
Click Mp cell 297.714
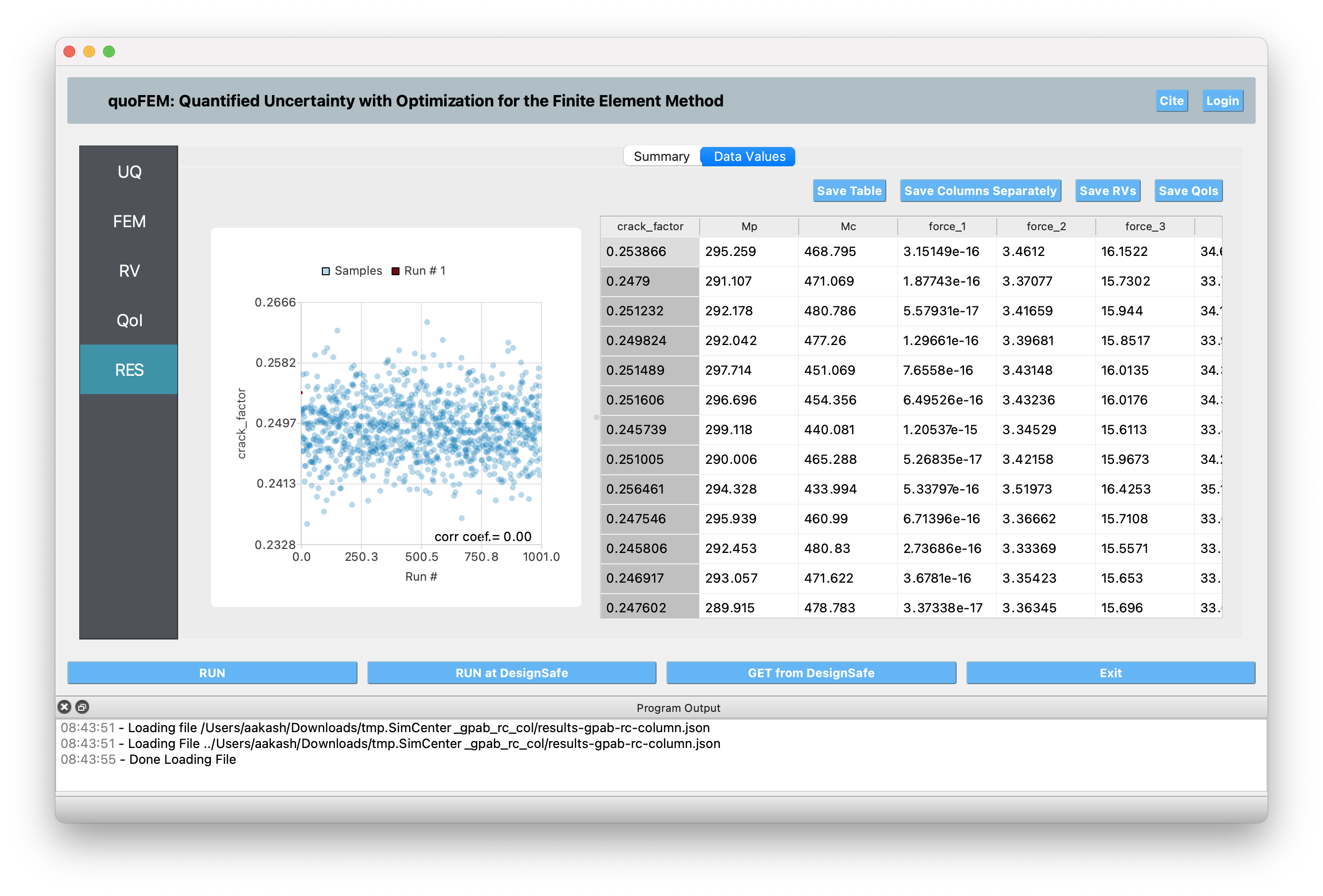(x=749, y=371)
